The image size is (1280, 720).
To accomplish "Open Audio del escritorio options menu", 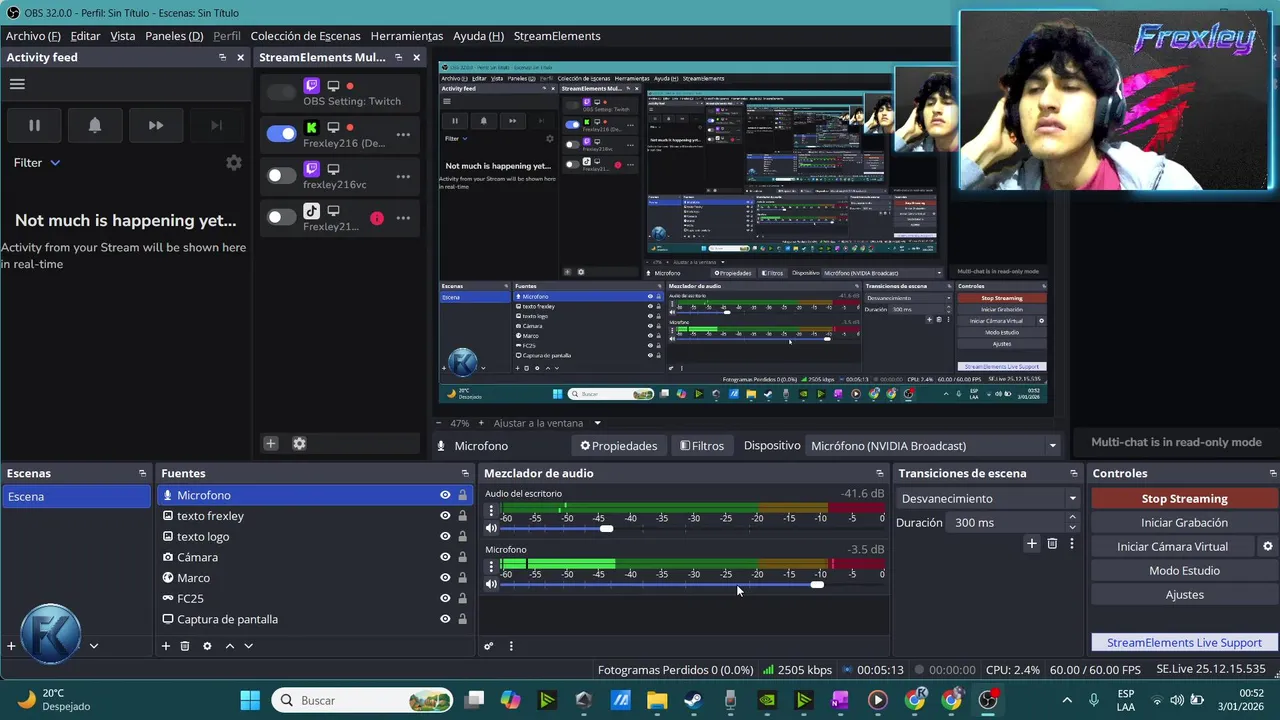I will 491,510.
